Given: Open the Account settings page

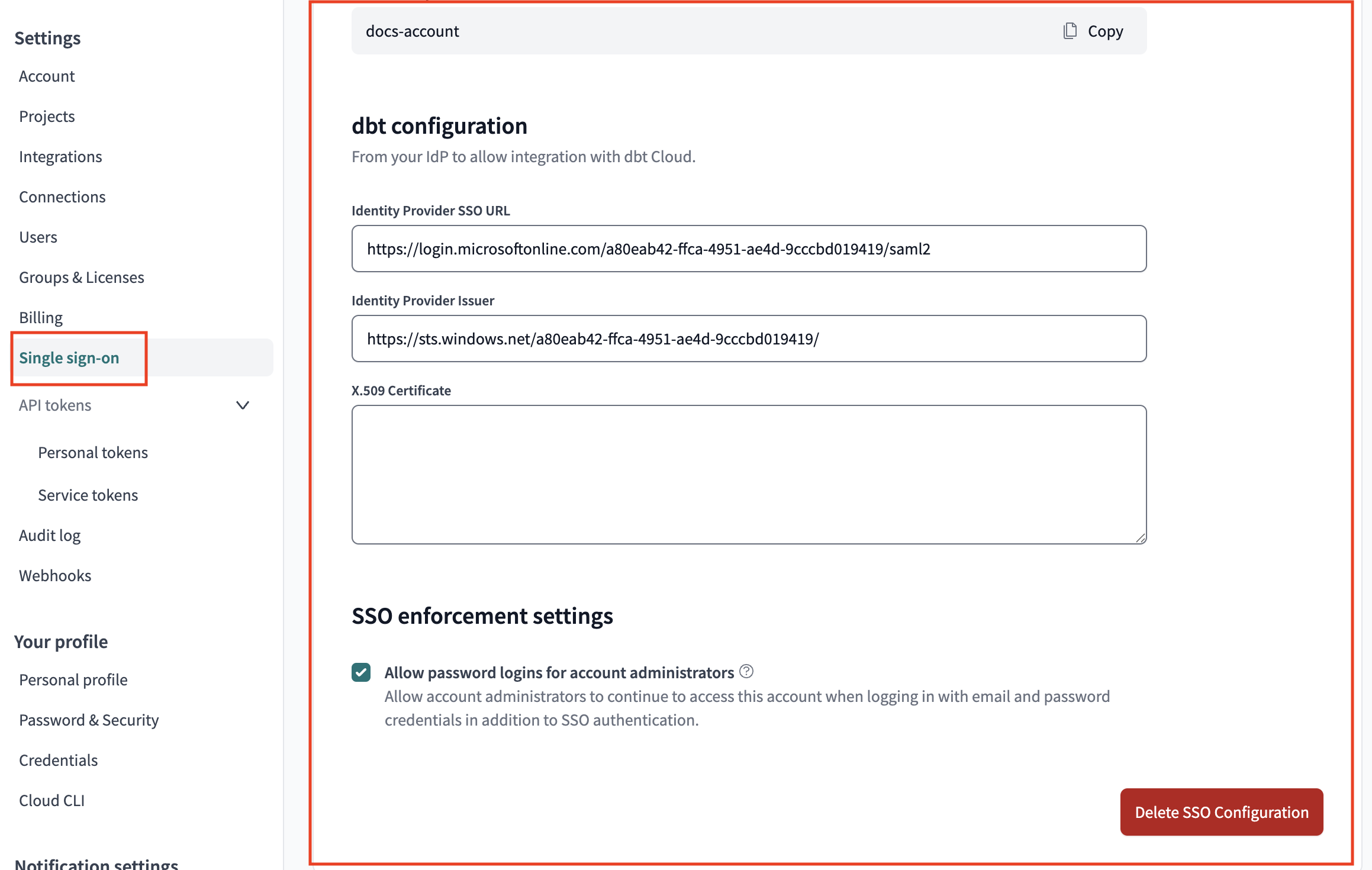Looking at the screenshot, I should 46,76.
